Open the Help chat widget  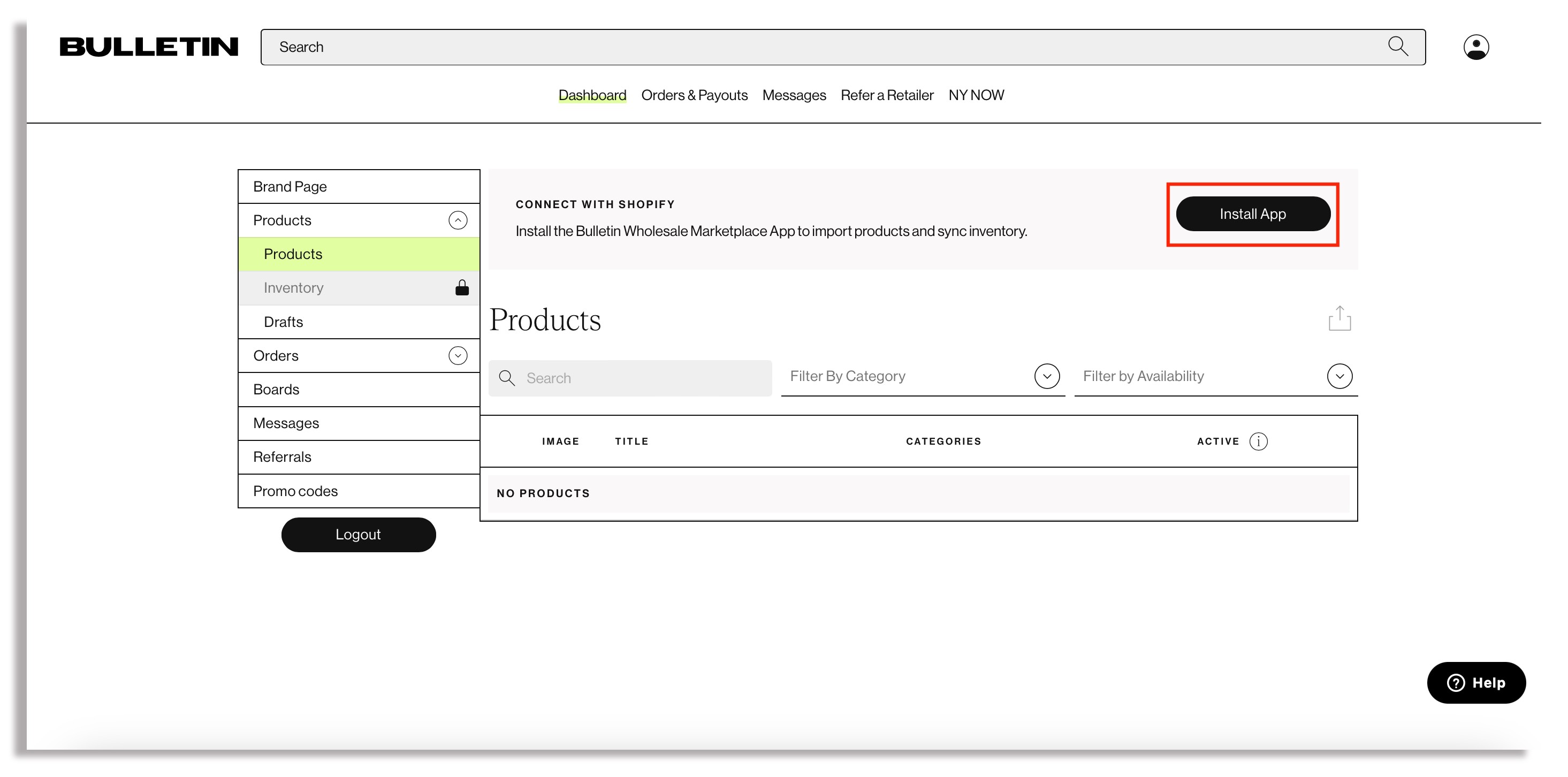click(1475, 683)
